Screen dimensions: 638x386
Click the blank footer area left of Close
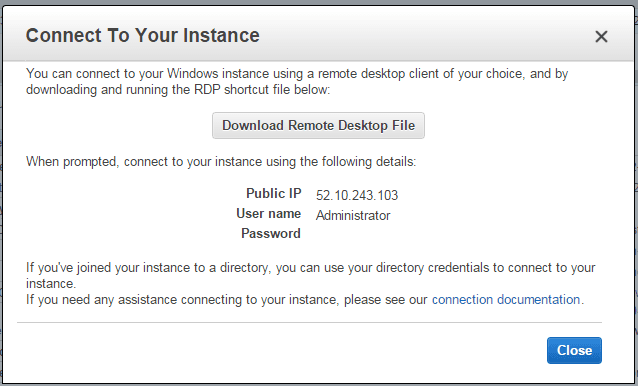pos(281,351)
